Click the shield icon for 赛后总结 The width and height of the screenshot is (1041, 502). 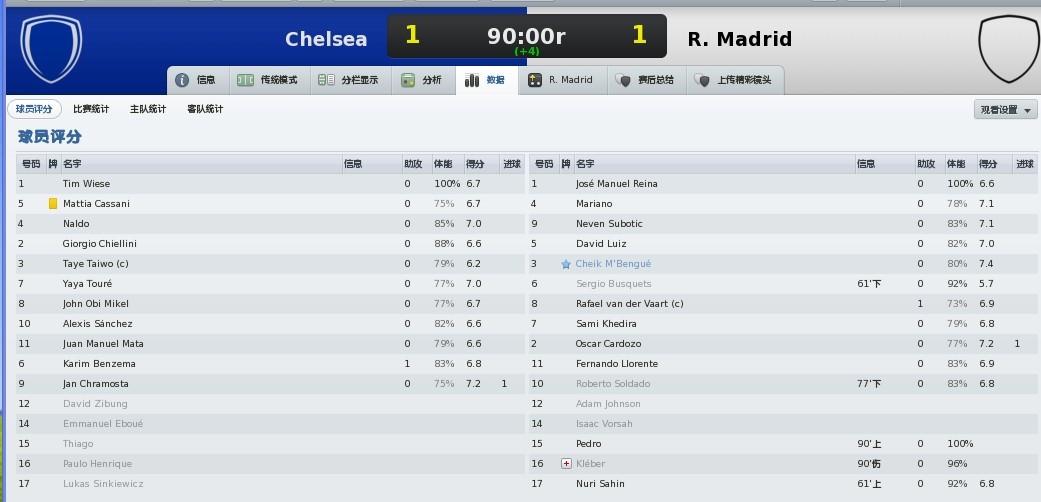point(622,80)
